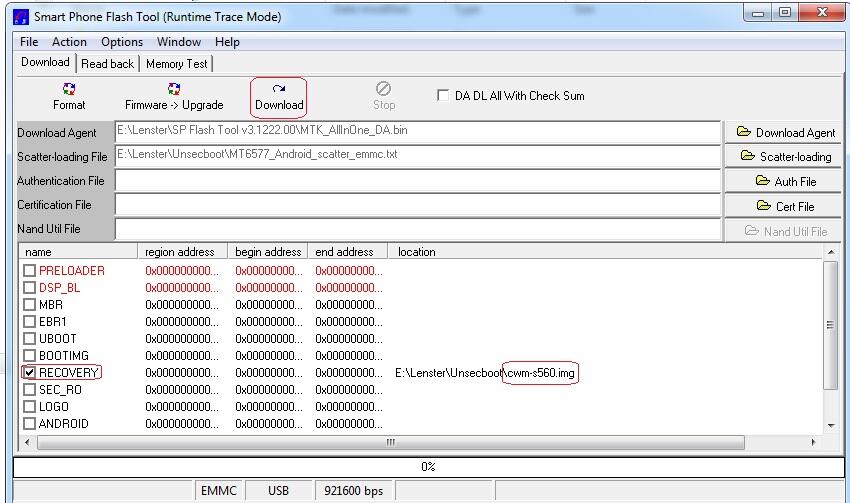
Task: Click the location column header
Action: pyautogui.click(x=416, y=252)
